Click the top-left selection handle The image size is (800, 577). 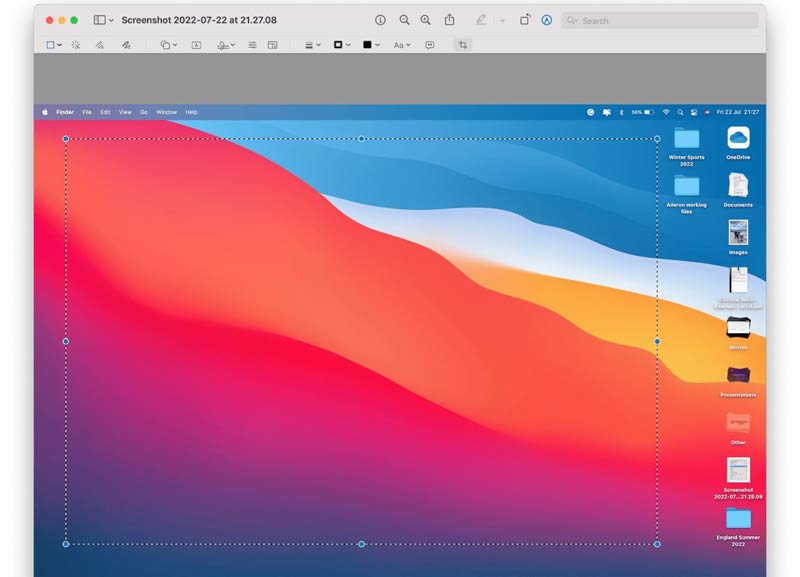tap(66, 139)
